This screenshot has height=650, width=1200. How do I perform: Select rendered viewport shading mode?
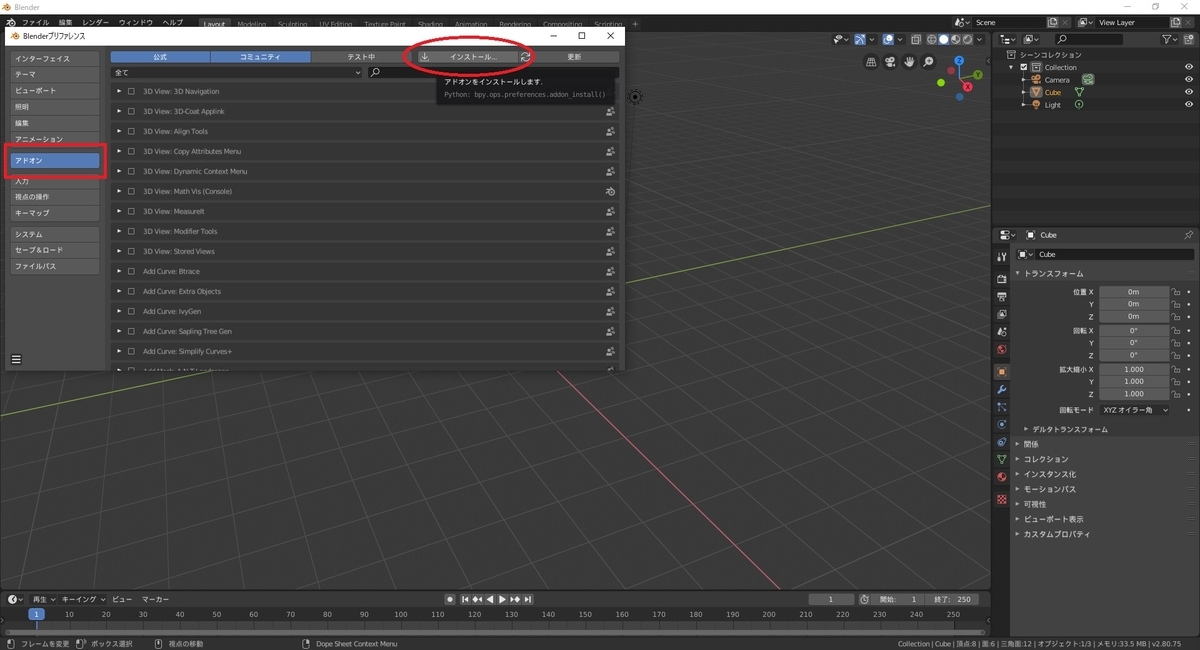tap(967, 39)
